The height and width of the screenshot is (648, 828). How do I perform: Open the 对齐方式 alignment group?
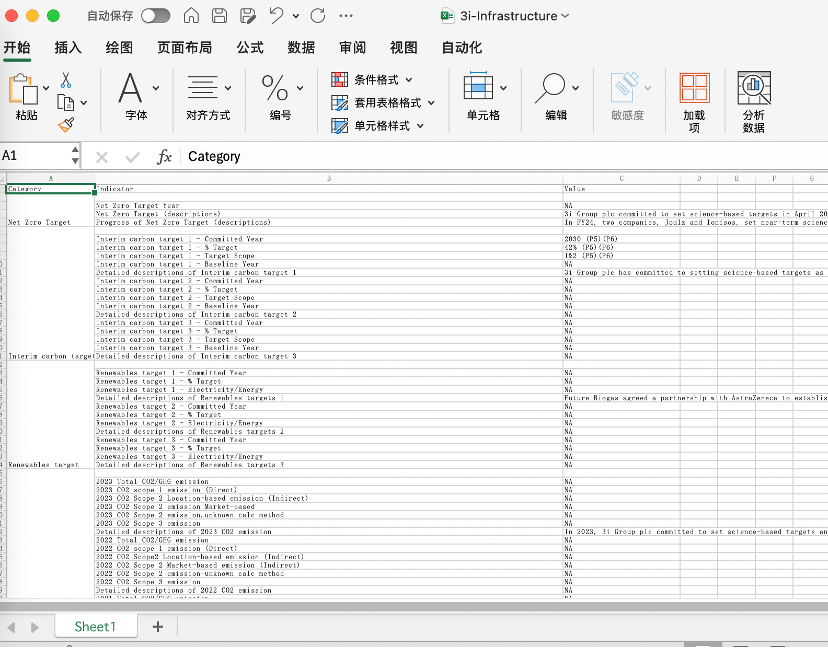click(208, 96)
